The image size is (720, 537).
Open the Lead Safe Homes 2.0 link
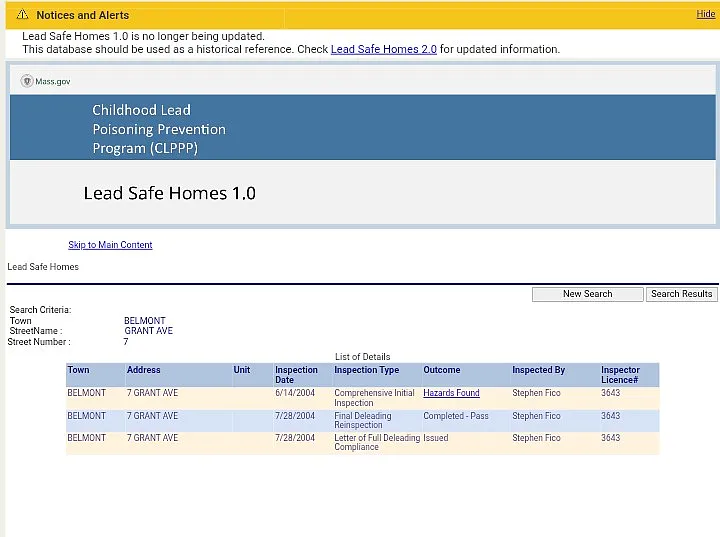tap(383, 49)
